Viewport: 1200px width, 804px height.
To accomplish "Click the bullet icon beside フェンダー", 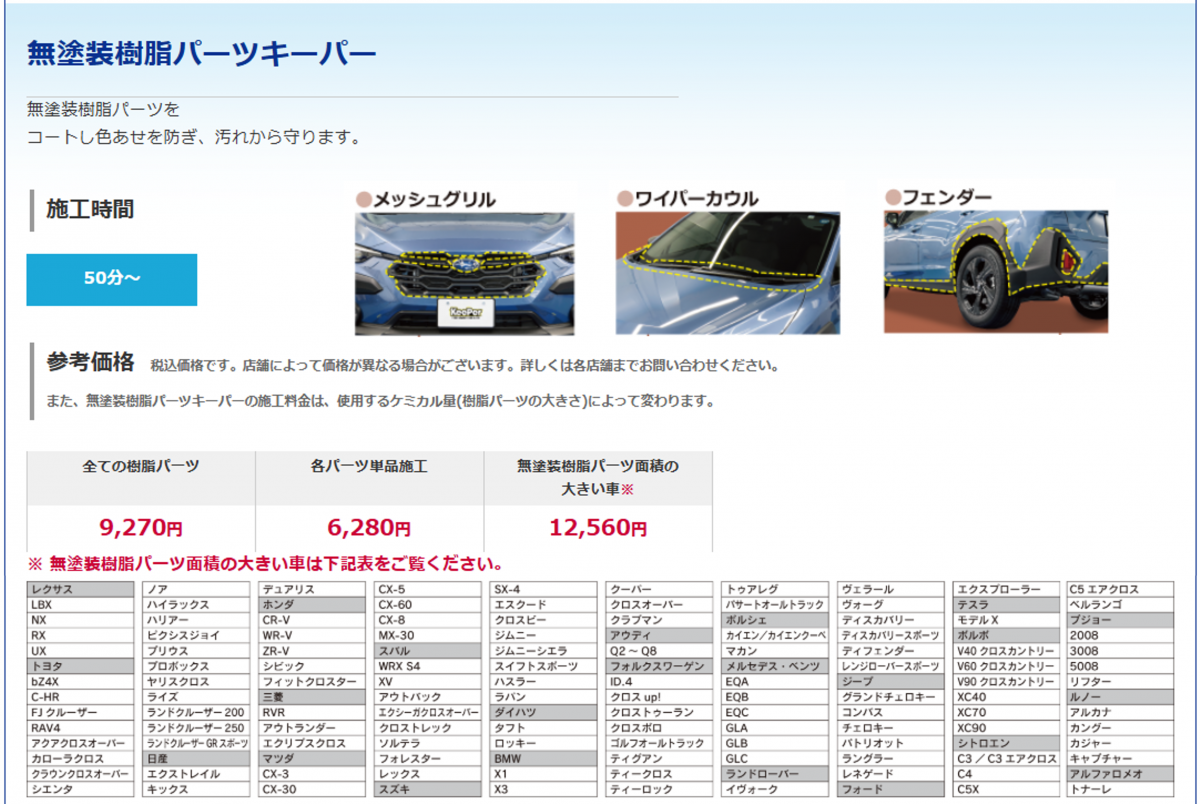I will [892, 198].
